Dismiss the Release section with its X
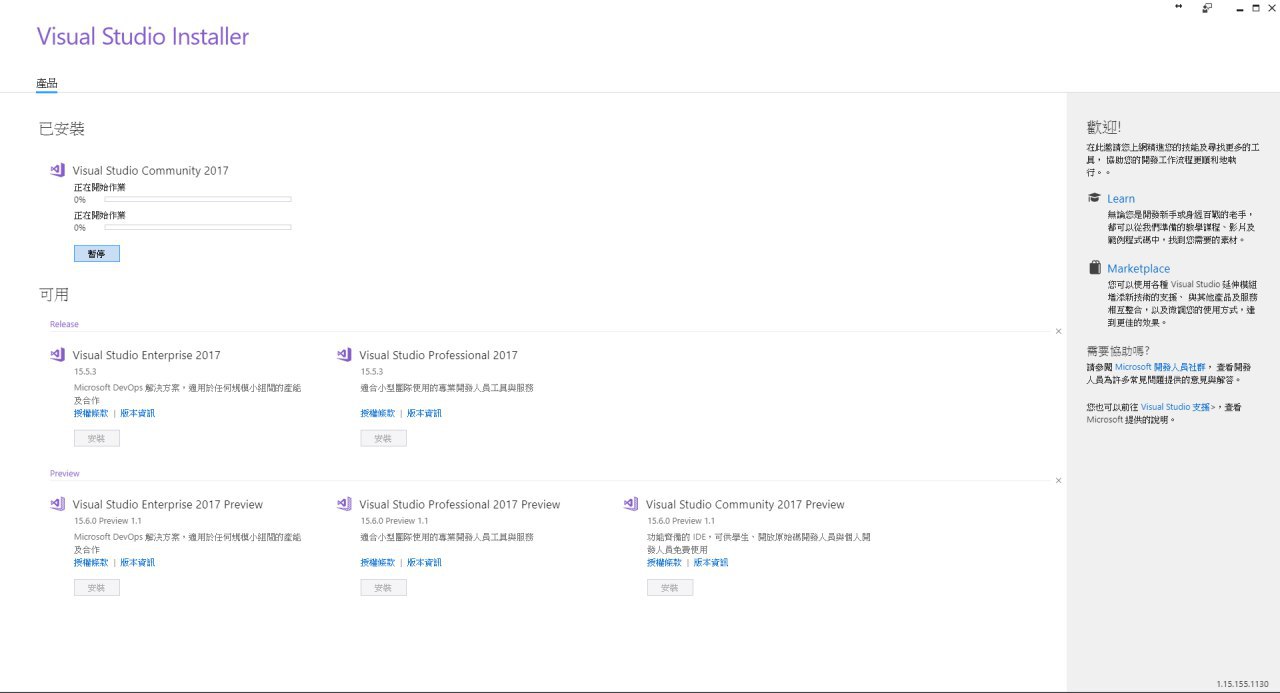Viewport: 1280px width, 693px height. coord(1058,331)
